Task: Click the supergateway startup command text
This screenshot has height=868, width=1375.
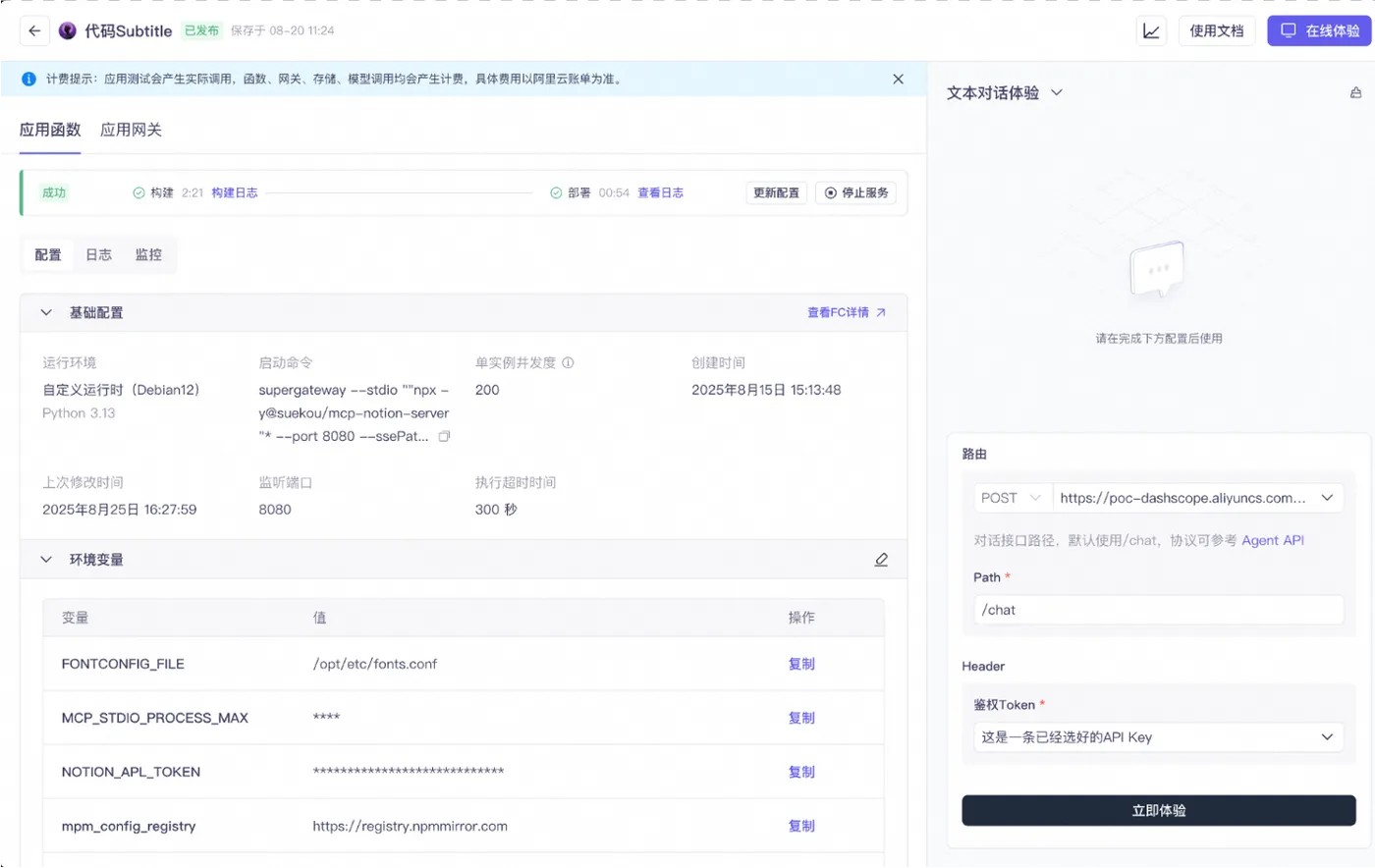Action: 354,413
